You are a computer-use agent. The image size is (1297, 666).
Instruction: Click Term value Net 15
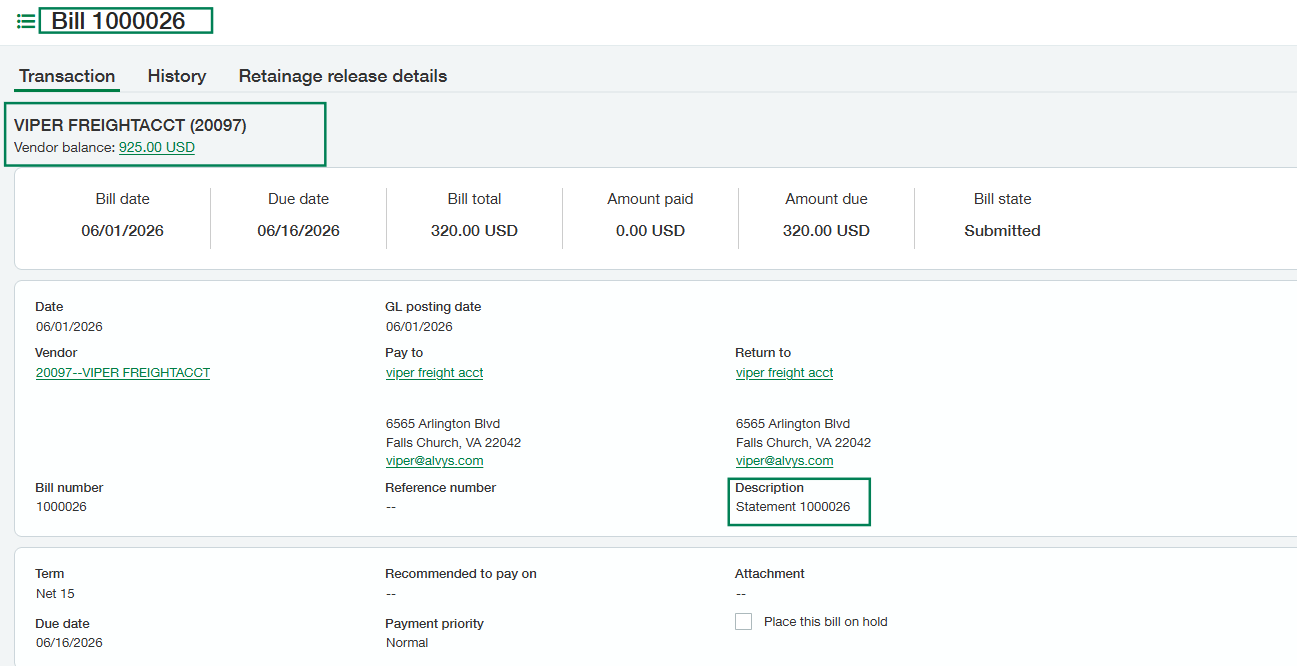[x=55, y=594]
